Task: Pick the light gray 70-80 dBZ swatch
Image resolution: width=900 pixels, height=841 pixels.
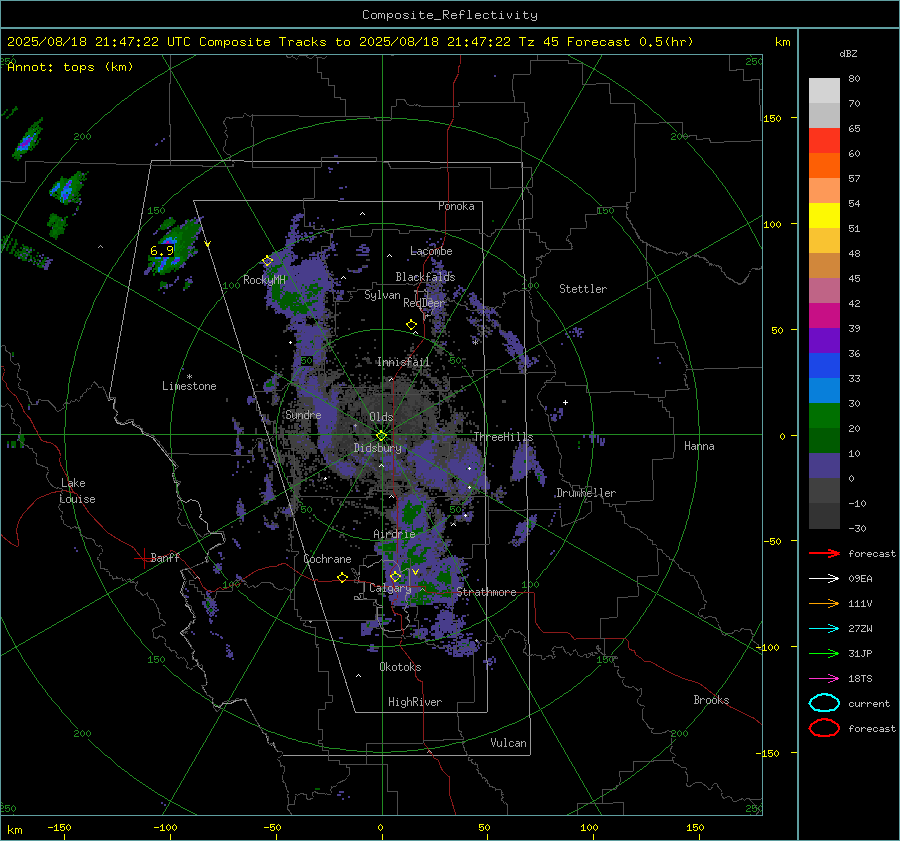Action: click(x=824, y=91)
